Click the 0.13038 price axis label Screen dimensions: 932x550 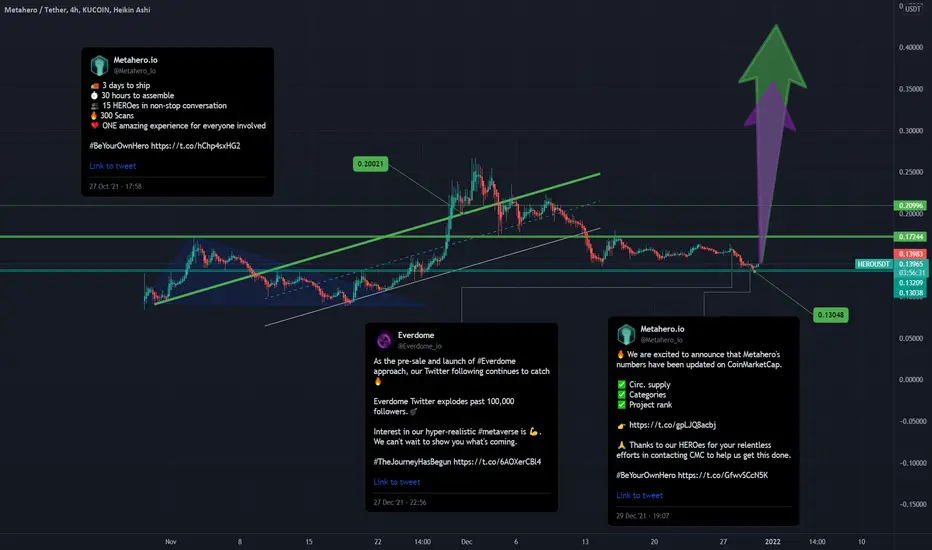tap(910, 293)
